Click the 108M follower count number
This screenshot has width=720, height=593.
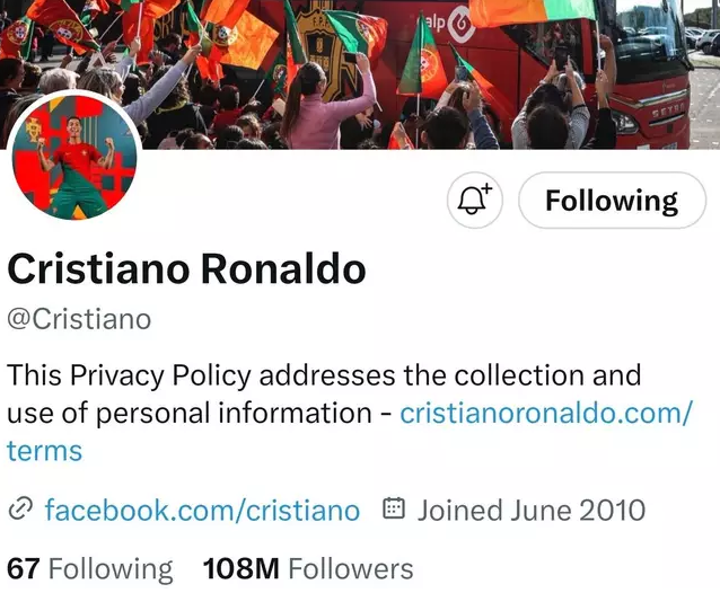click(x=240, y=569)
